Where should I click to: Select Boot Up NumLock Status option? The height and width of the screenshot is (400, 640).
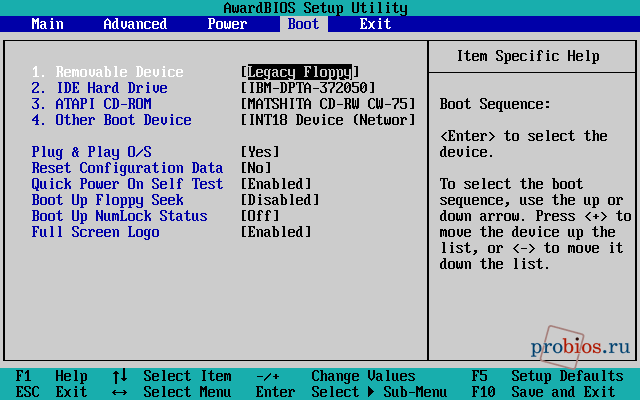coord(120,216)
